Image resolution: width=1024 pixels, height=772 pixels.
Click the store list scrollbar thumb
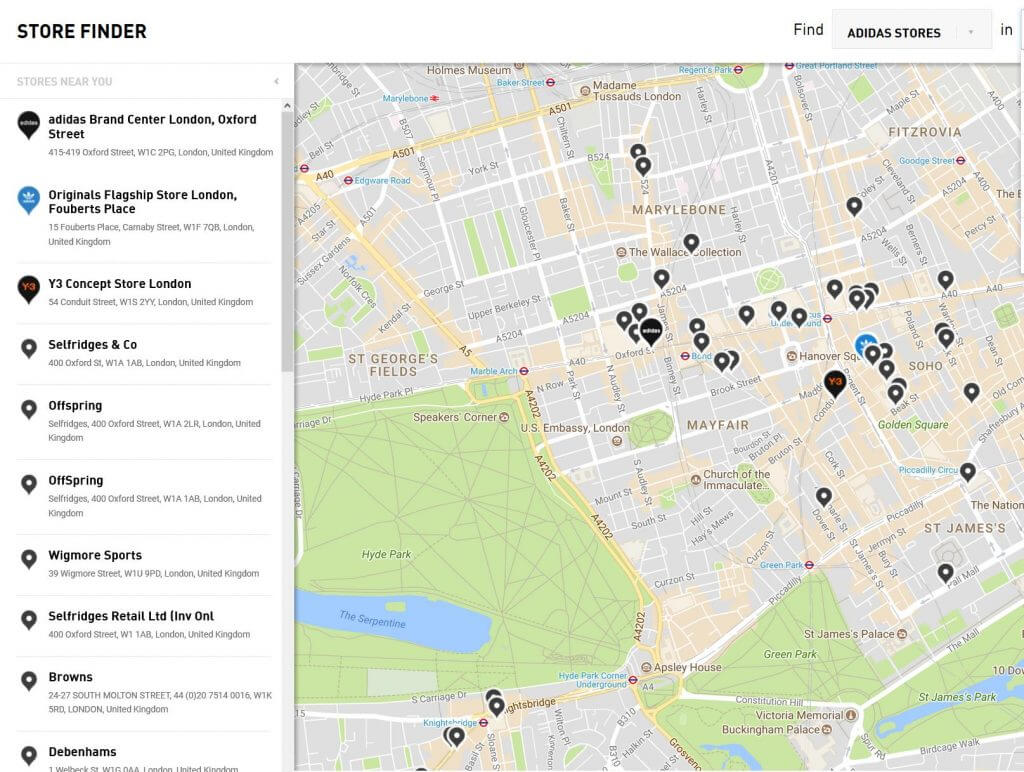(x=287, y=242)
